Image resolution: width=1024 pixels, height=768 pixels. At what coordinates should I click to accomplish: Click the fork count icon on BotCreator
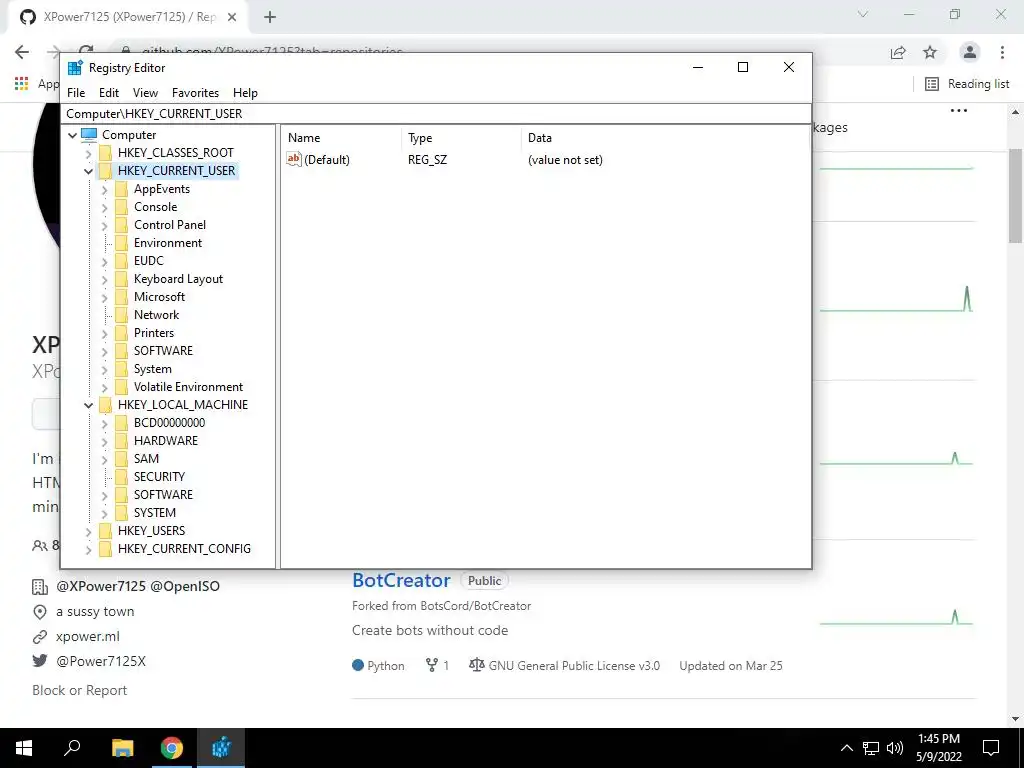(x=432, y=665)
